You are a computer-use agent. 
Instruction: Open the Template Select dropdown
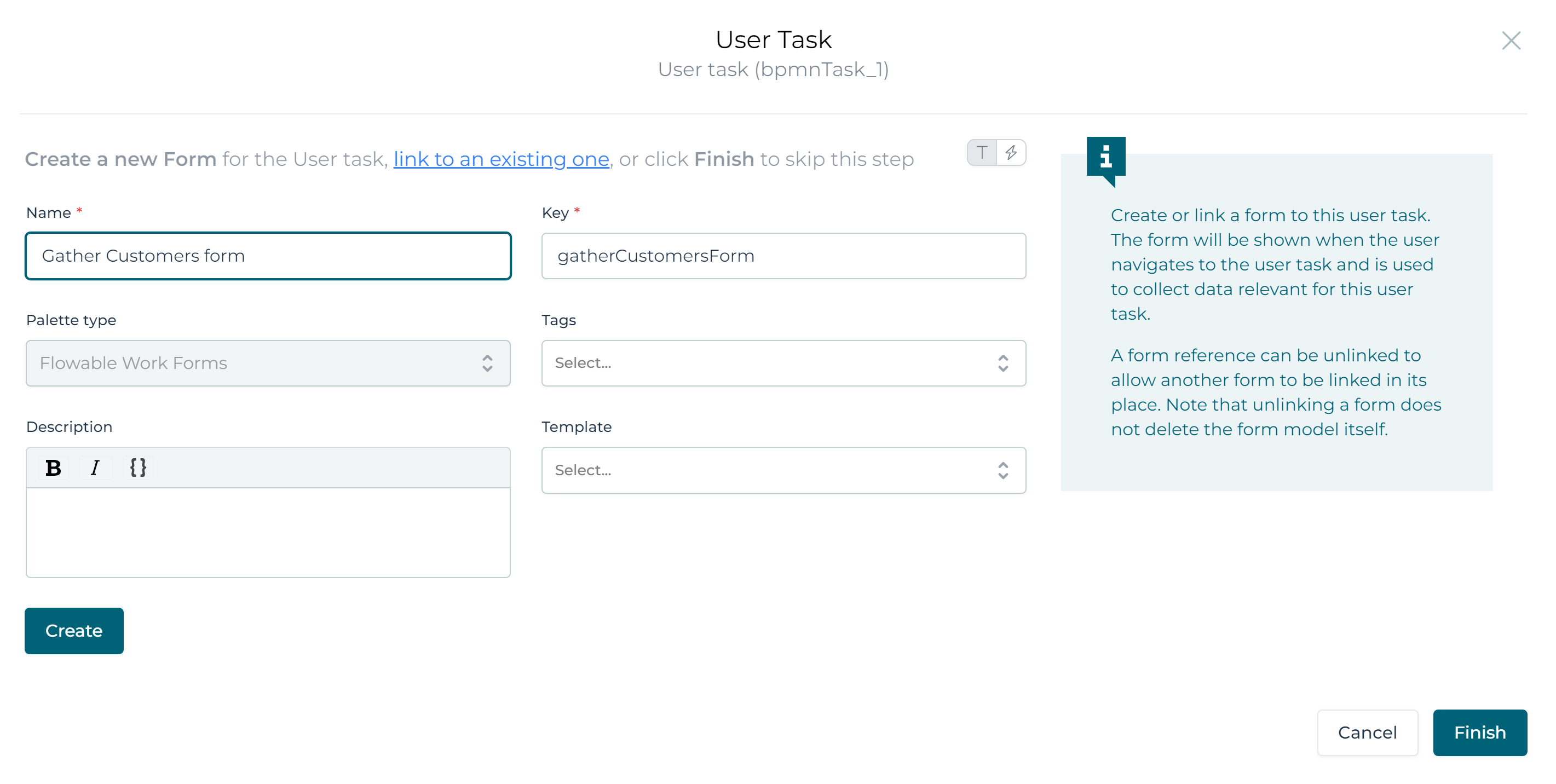pyautogui.click(x=783, y=470)
